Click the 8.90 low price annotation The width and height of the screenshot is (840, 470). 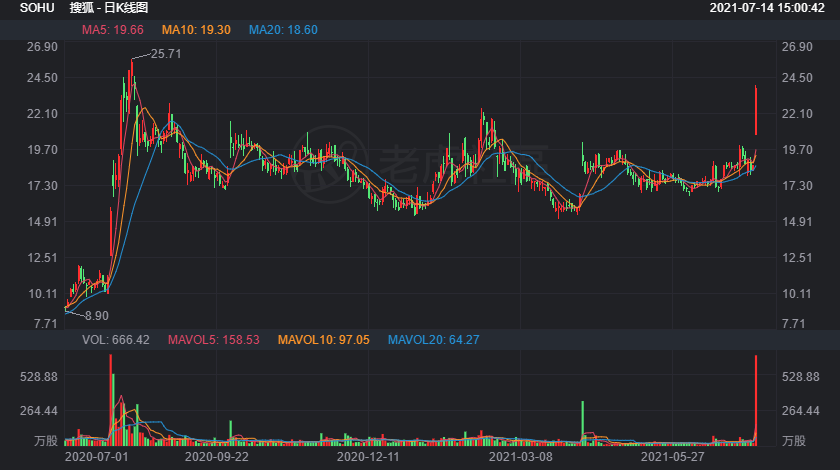point(96,316)
